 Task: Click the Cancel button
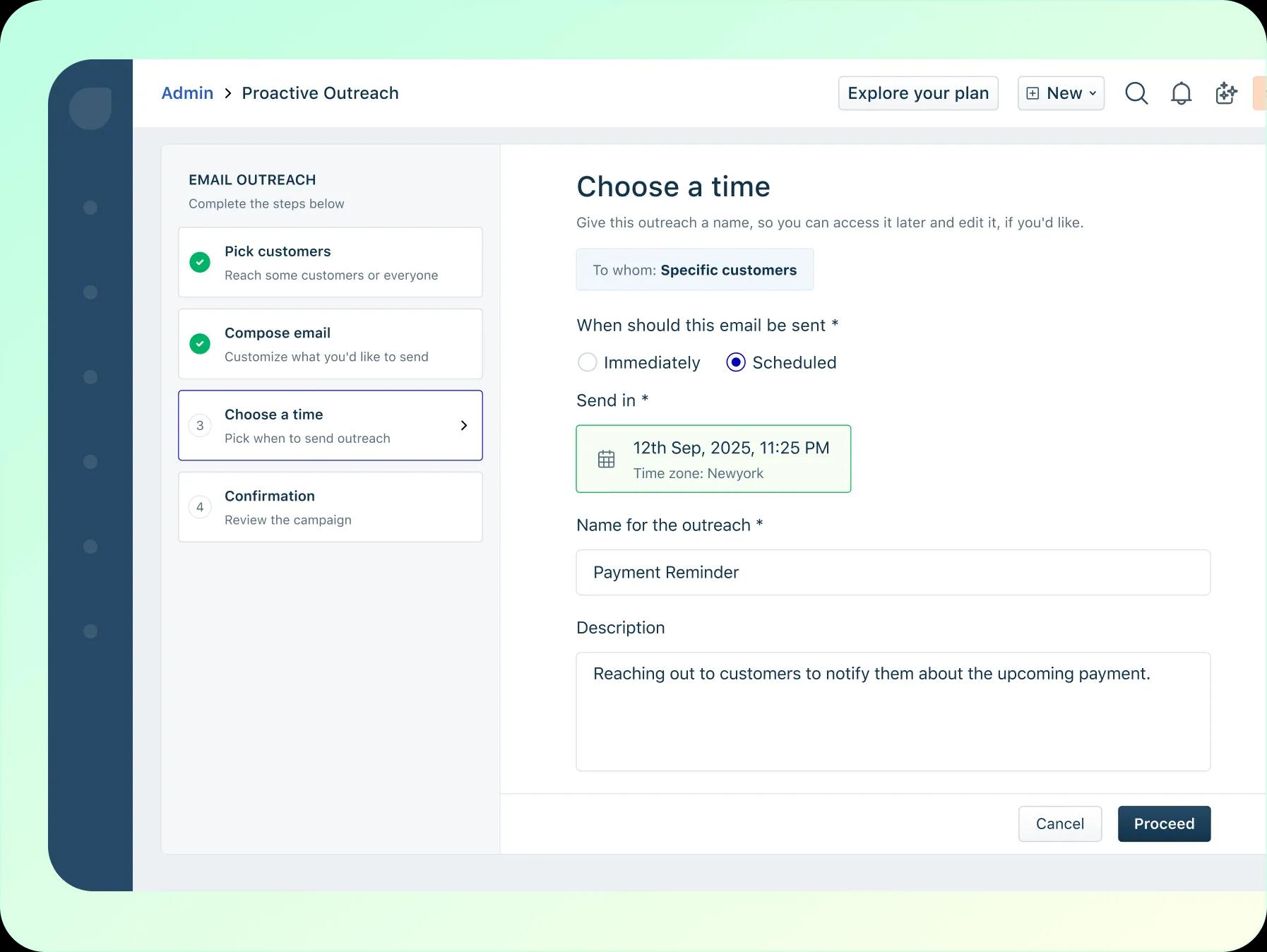pos(1059,823)
